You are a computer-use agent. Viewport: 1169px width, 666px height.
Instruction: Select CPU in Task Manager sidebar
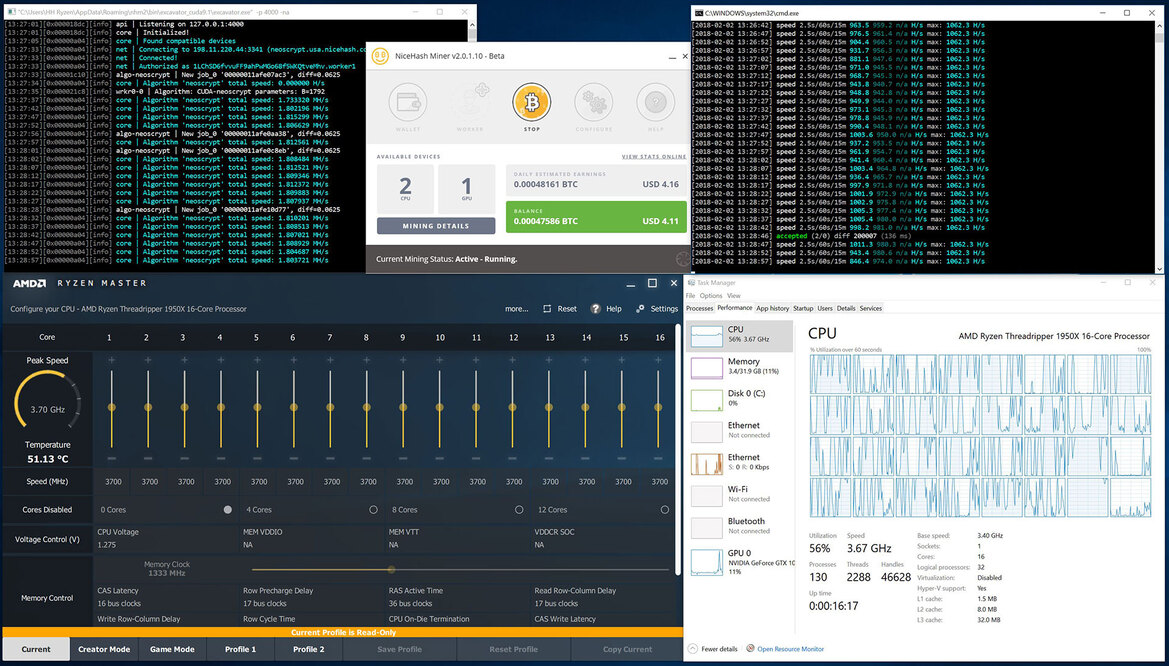tap(740, 335)
